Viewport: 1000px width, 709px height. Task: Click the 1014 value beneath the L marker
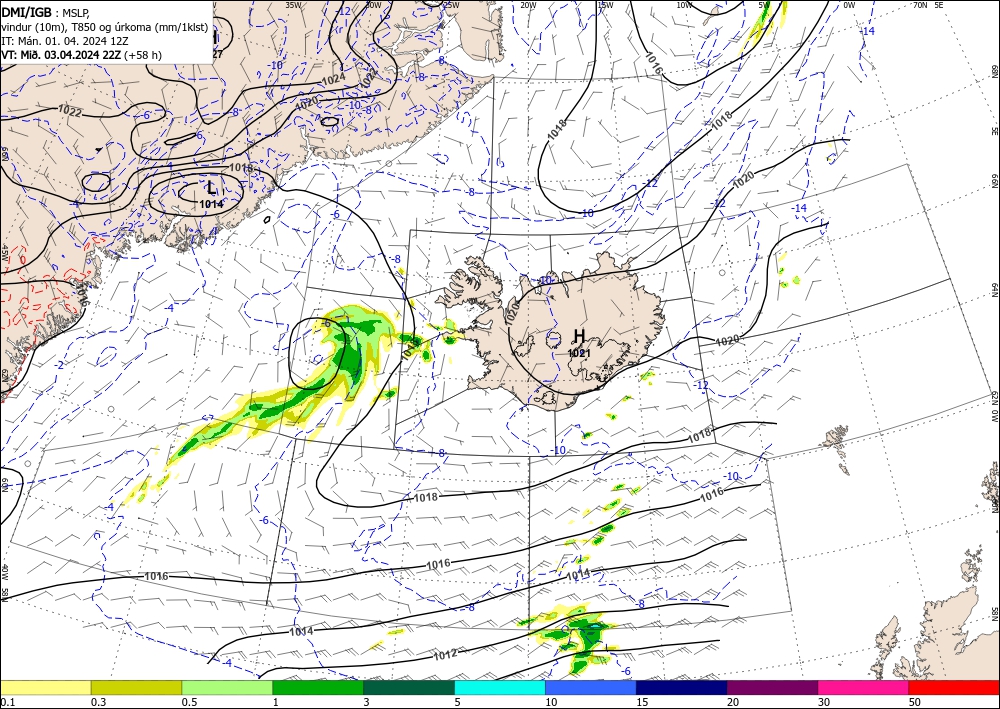tap(211, 204)
